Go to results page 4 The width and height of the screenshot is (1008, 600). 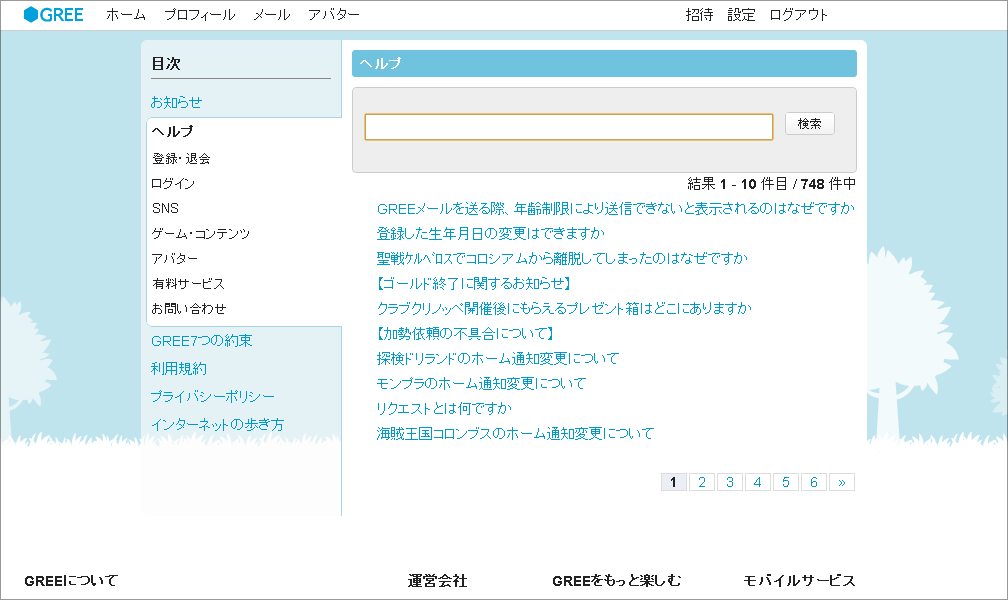pos(758,482)
